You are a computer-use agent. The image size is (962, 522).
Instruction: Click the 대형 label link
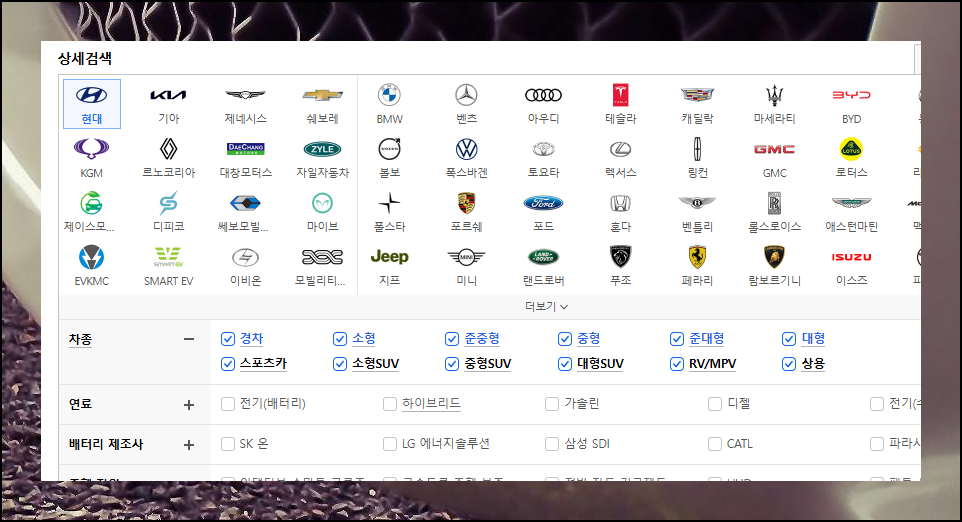(813, 339)
